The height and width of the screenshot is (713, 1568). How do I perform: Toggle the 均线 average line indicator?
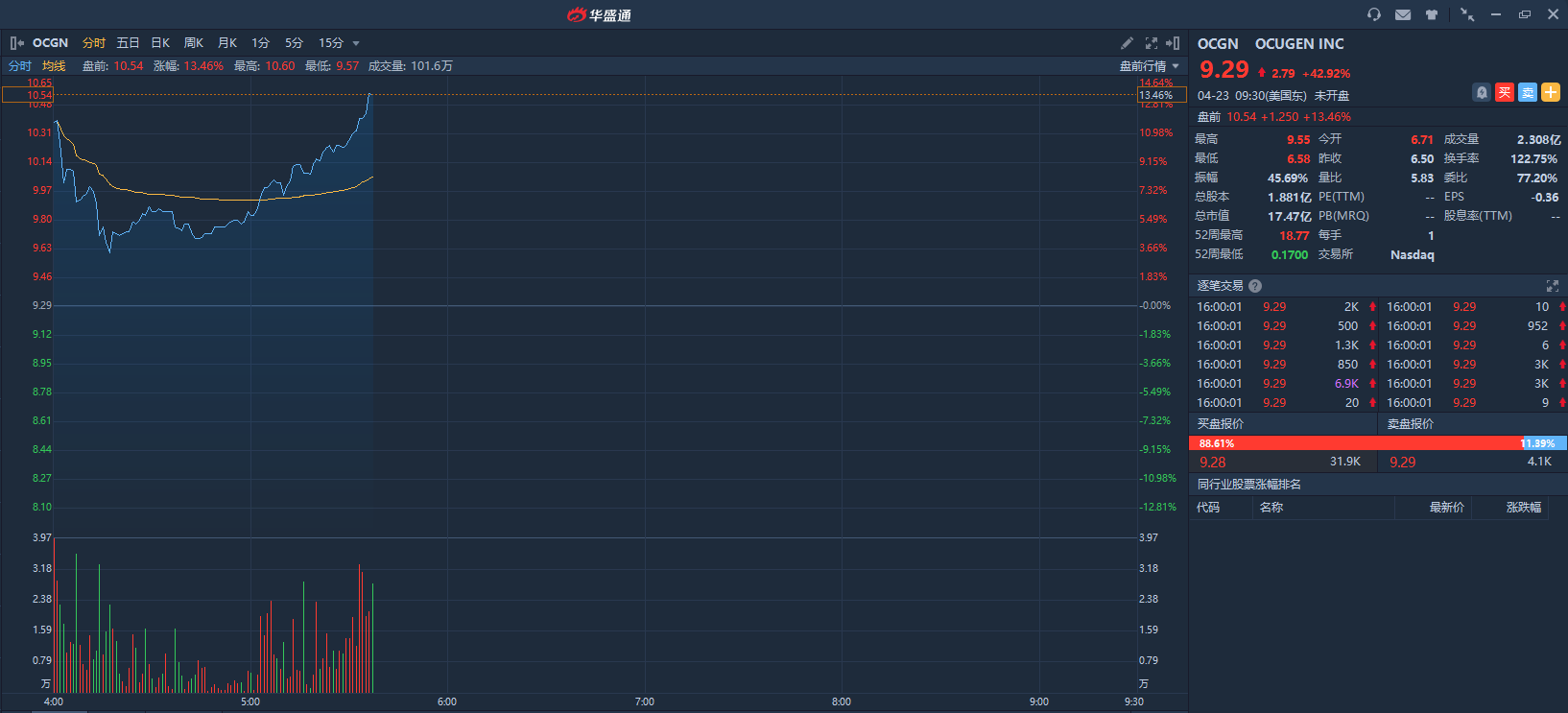pos(54,66)
